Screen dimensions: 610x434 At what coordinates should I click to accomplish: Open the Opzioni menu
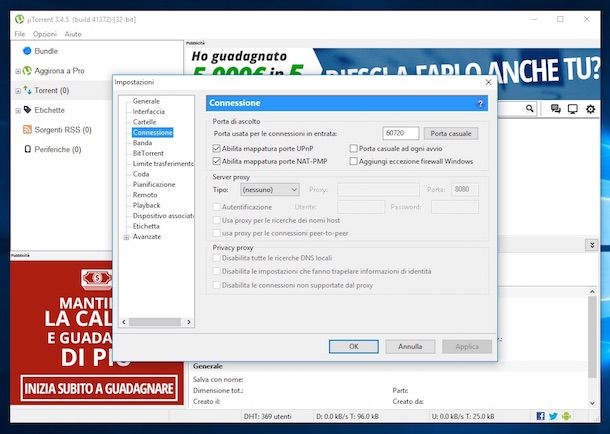pyautogui.click(x=45, y=34)
